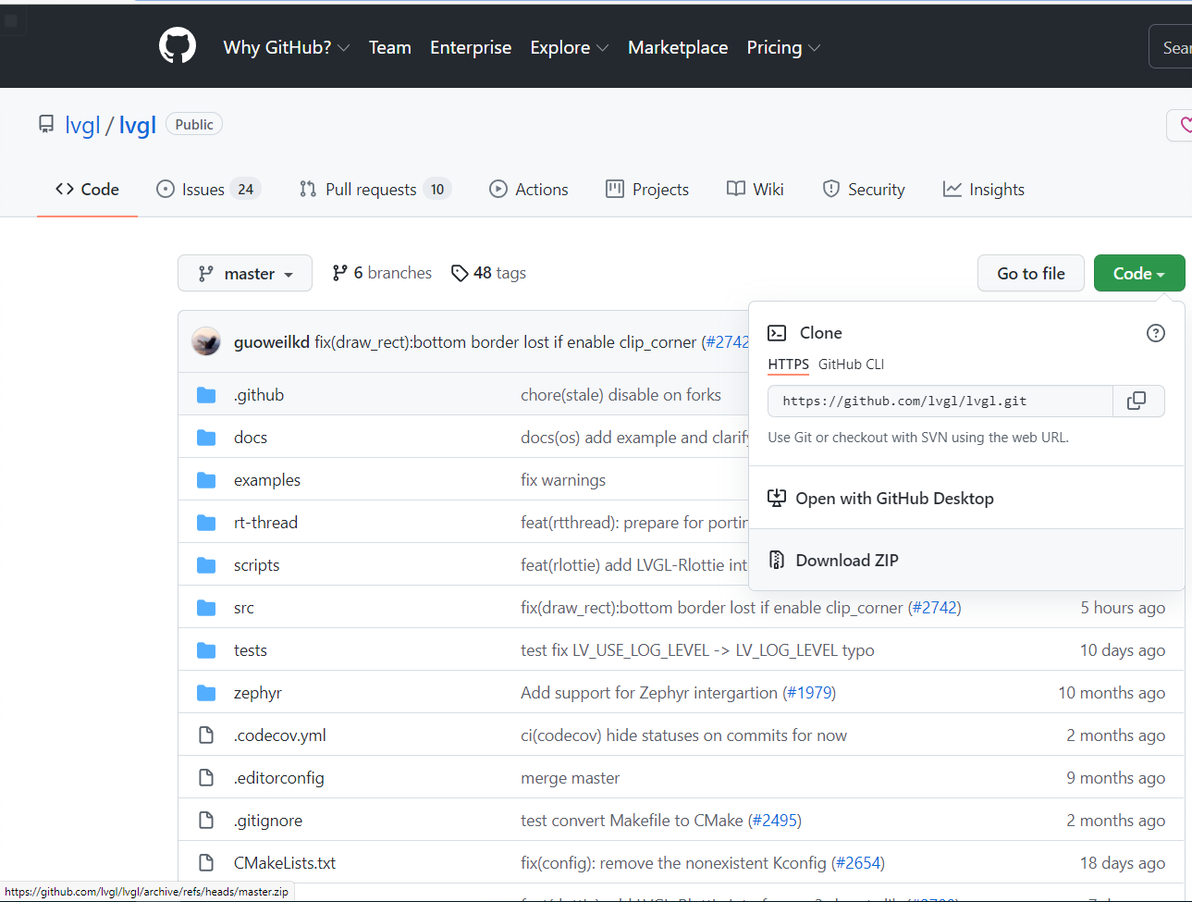Click the tags icon beside 48 tags

(x=459, y=273)
